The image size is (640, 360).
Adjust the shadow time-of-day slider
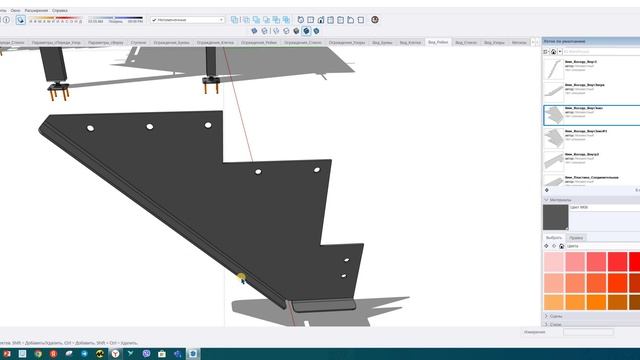[116, 19]
